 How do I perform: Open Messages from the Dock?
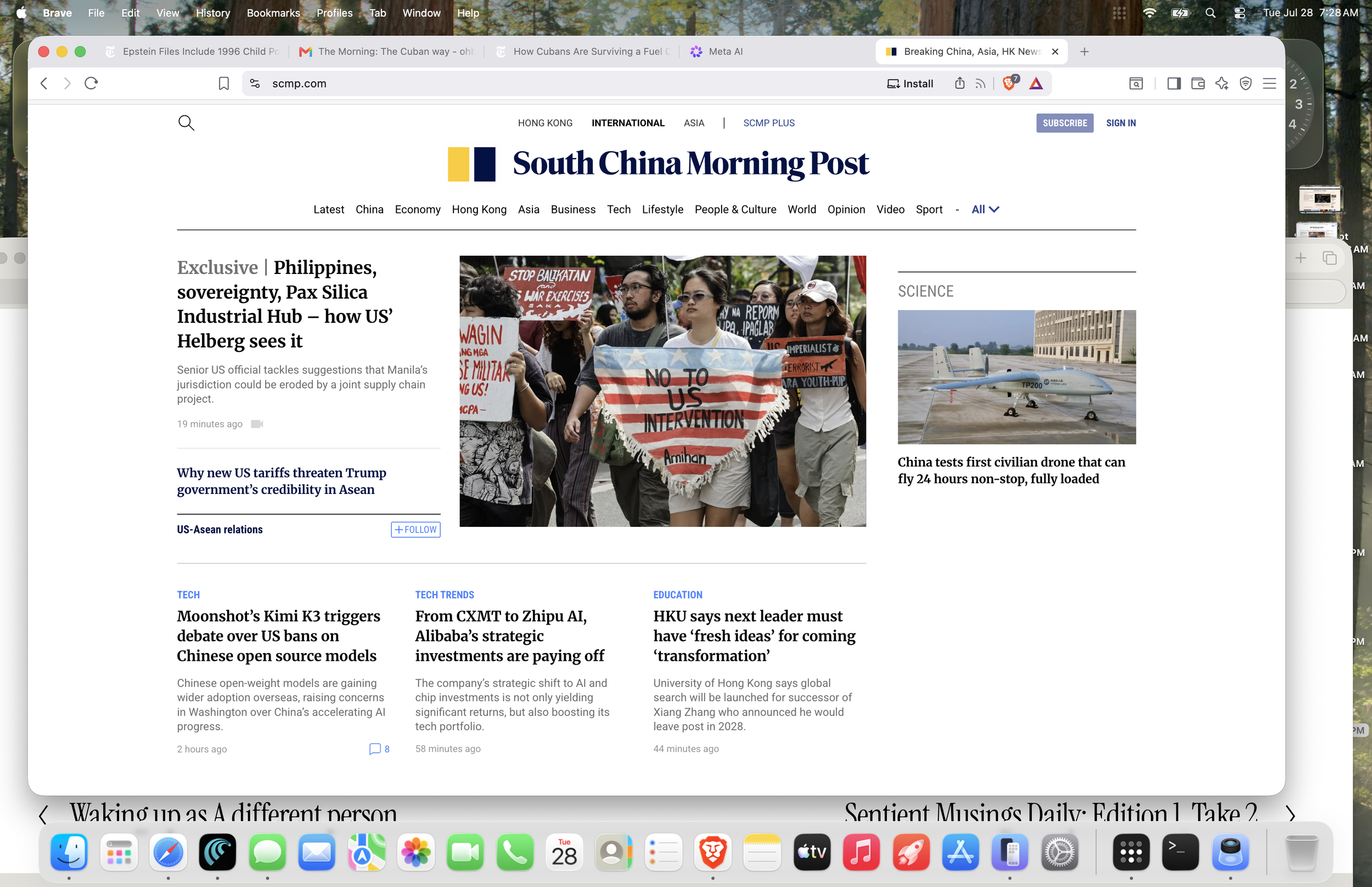(x=267, y=852)
